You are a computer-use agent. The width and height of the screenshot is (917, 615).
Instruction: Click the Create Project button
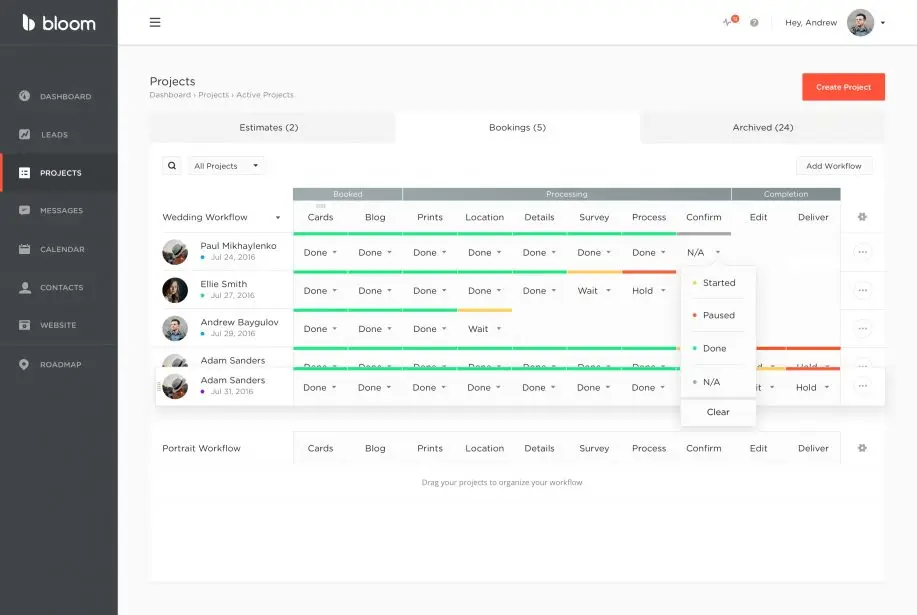pos(843,87)
